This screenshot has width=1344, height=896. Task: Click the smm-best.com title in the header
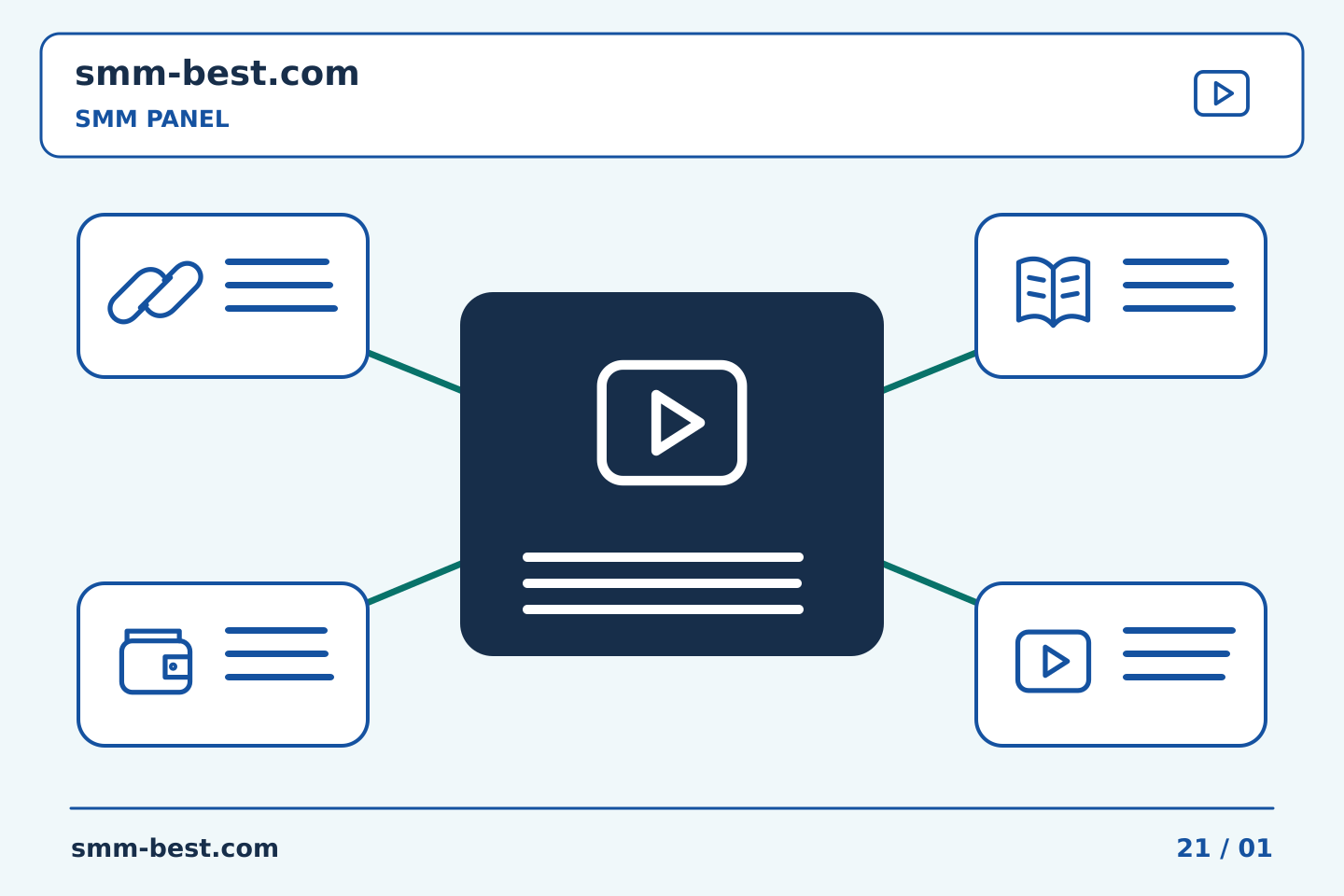click(x=217, y=74)
